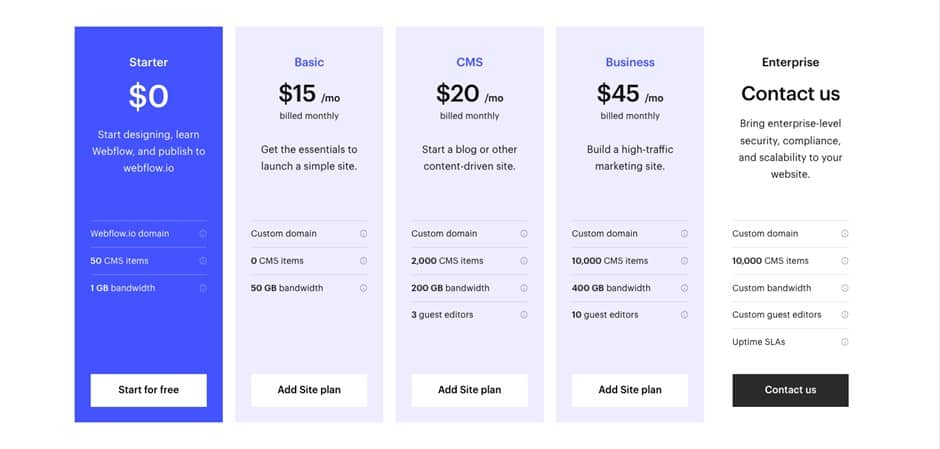
Task: Show info for Basic plan Custom domain
Action: pyautogui.click(x=363, y=234)
